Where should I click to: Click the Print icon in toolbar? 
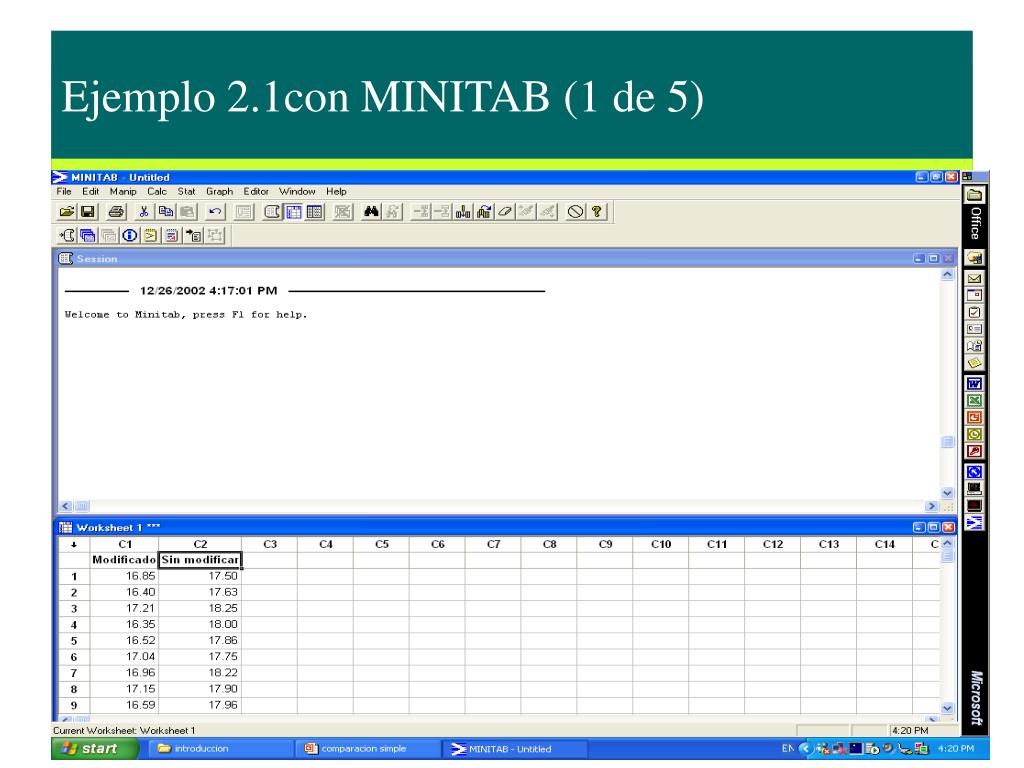pyautogui.click(x=116, y=212)
